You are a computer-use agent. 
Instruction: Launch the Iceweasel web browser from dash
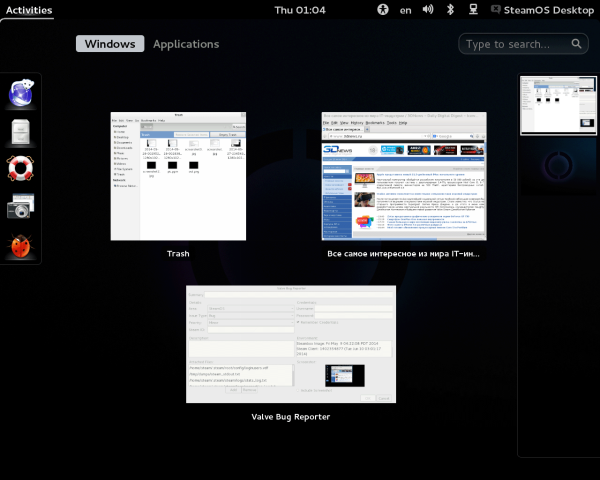tap(21, 93)
